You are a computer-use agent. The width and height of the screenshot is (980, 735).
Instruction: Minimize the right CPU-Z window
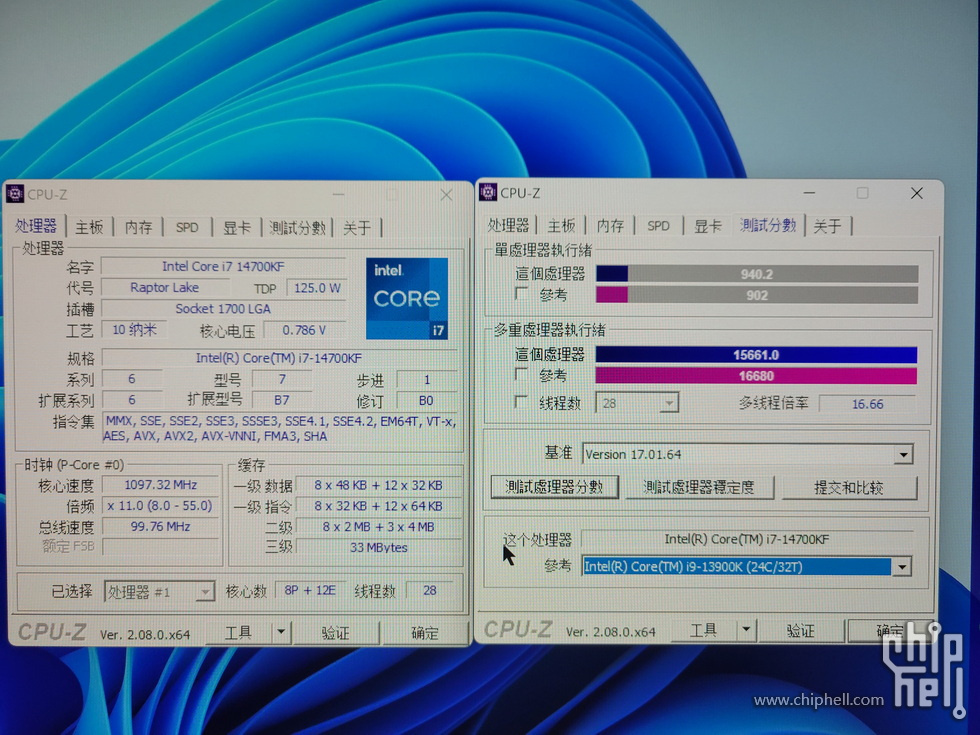809,193
